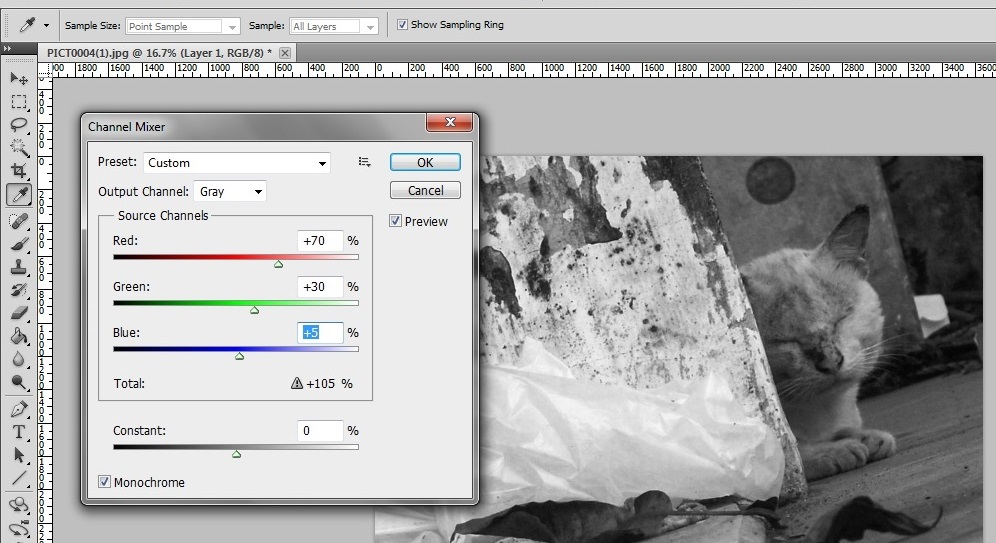Close the Channel Mixer dialog

pos(450,122)
